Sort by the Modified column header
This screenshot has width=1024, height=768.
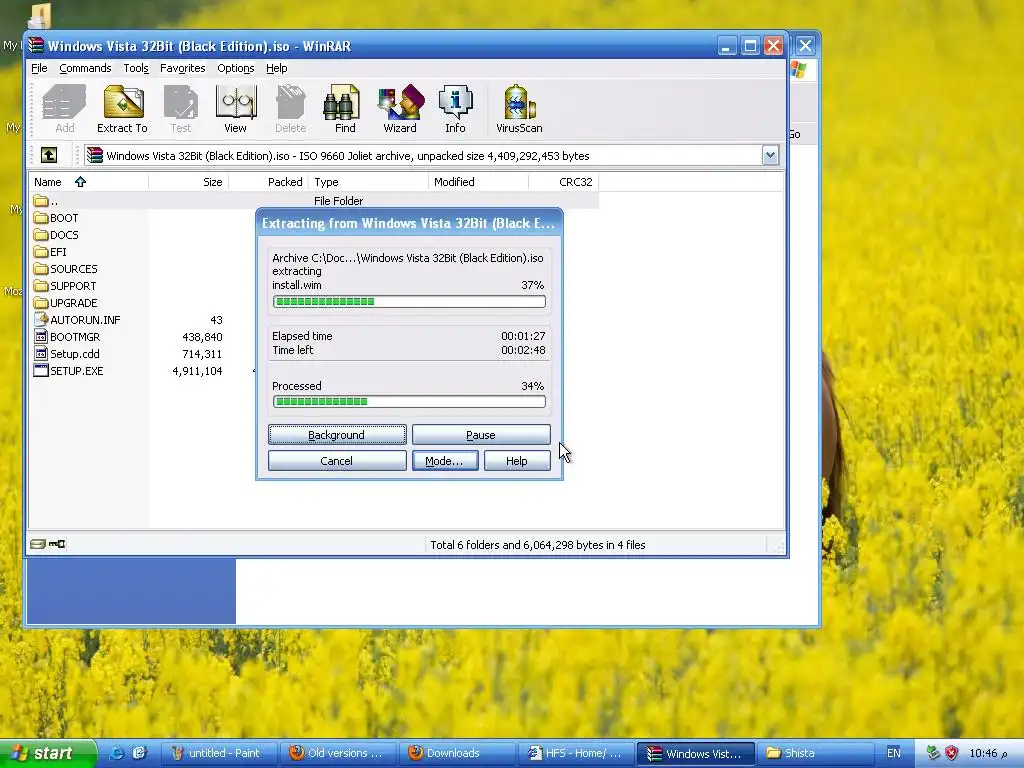tap(479, 182)
